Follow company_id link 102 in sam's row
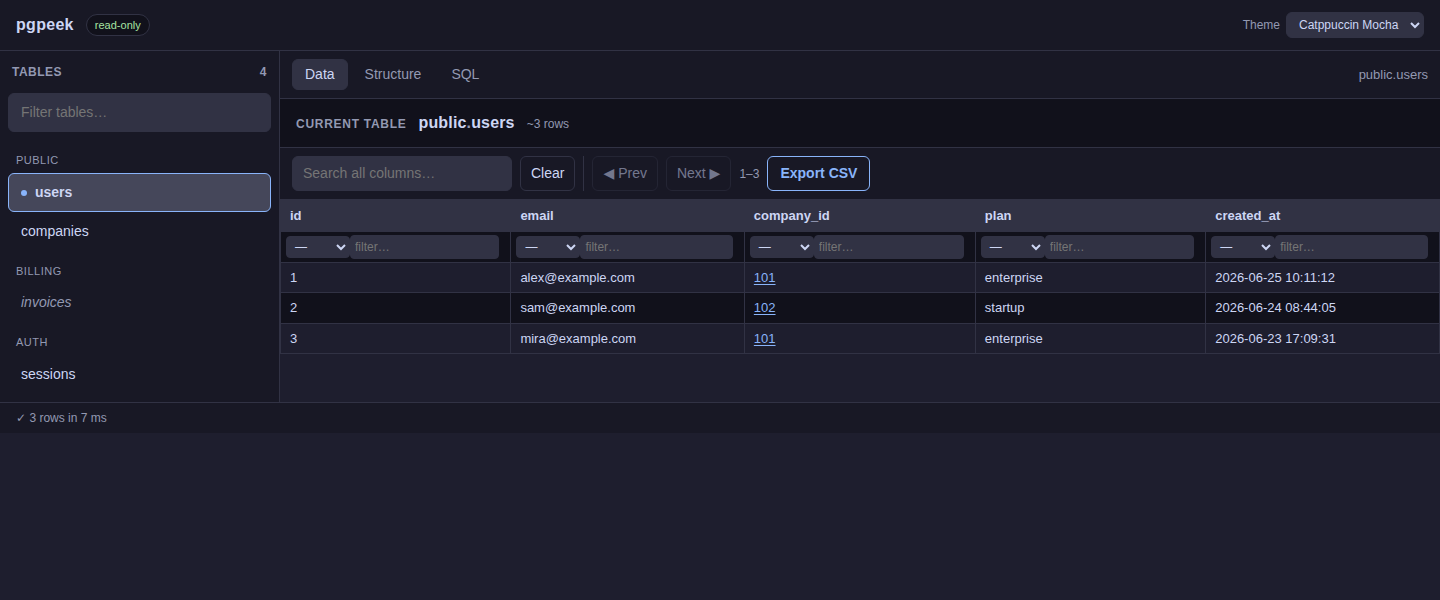1440x600 pixels. tap(764, 307)
